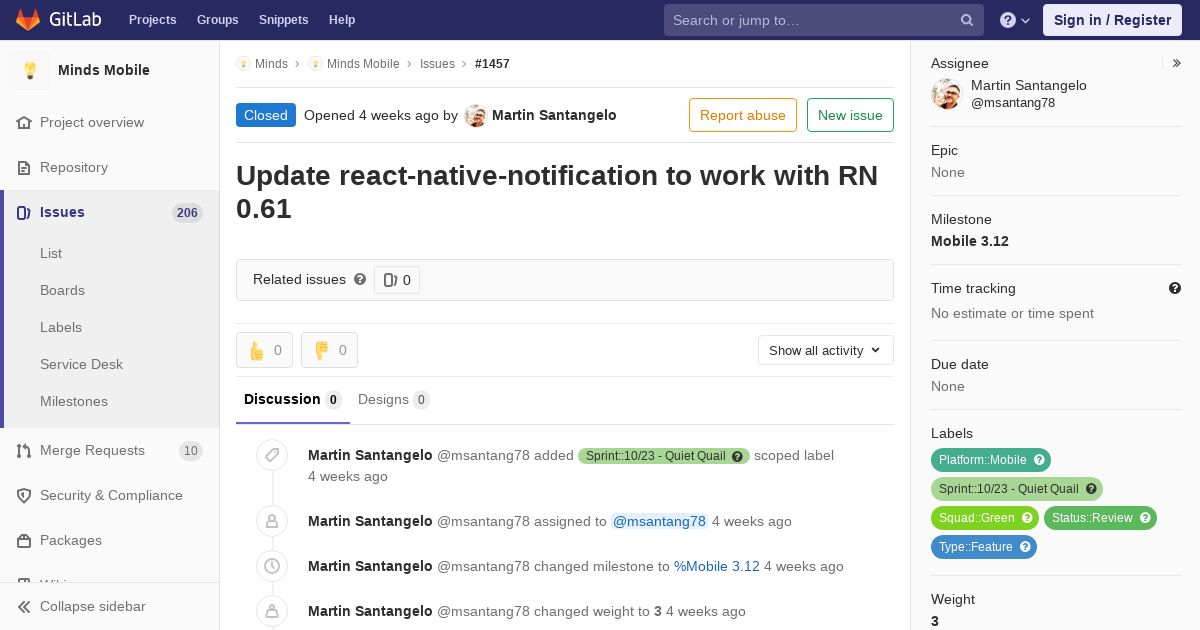Open the %Mobile 3.12 milestone link
The width and height of the screenshot is (1200, 630).
point(717,566)
